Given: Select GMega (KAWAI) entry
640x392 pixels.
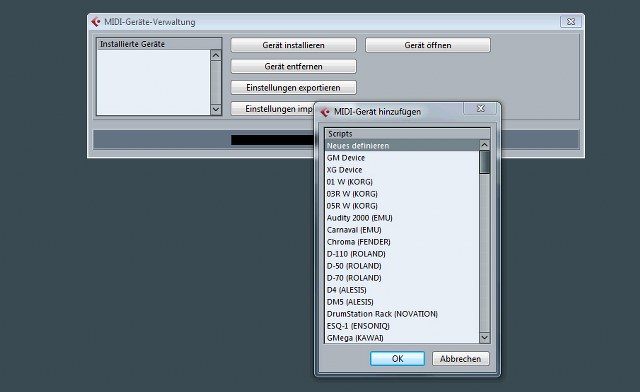Looking at the screenshot, I should click(402, 338).
